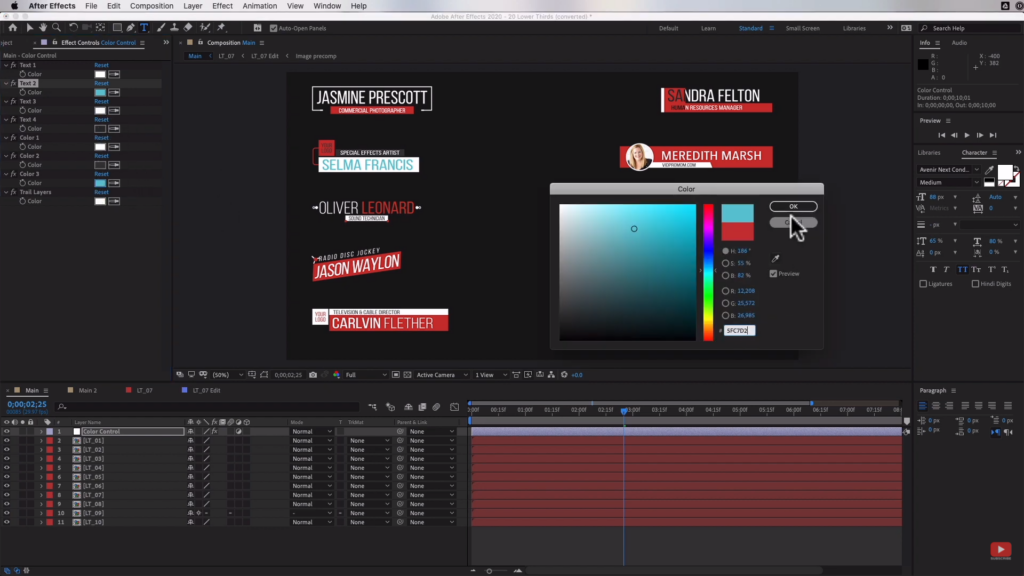Select the Pen tool

[x=131, y=28]
